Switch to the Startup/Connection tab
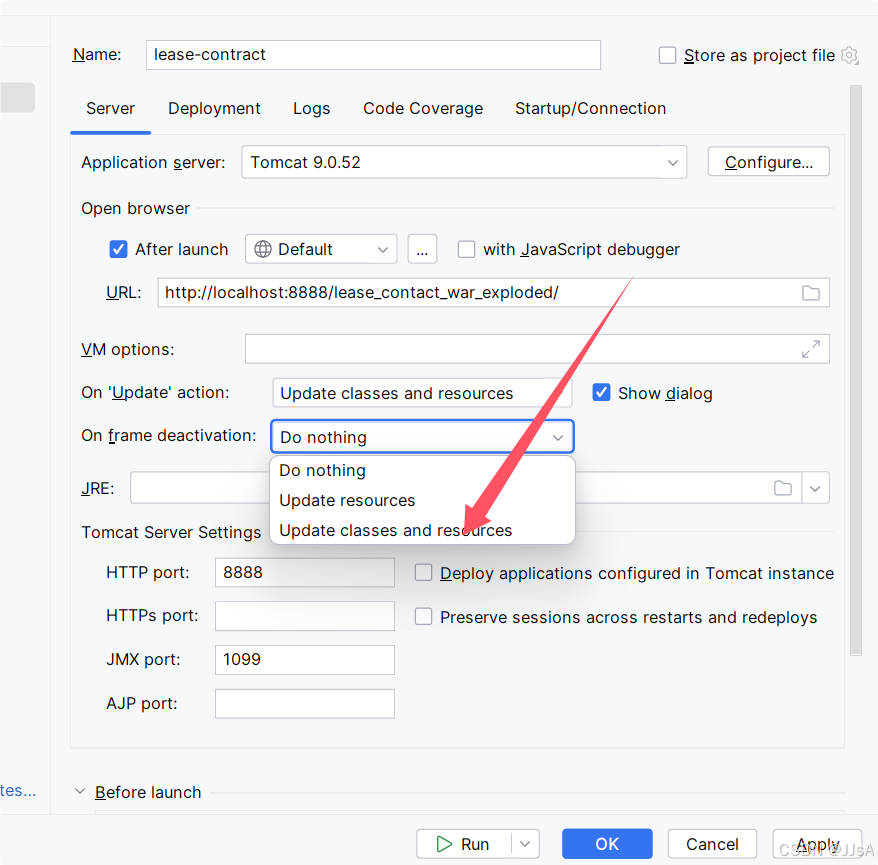 pyautogui.click(x=590, y=109)
